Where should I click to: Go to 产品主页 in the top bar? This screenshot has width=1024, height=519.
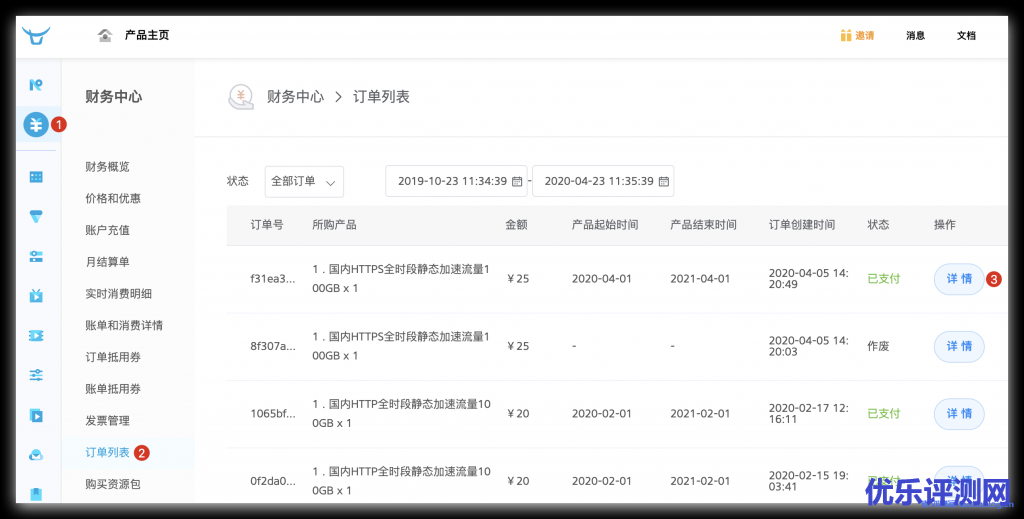147,35
